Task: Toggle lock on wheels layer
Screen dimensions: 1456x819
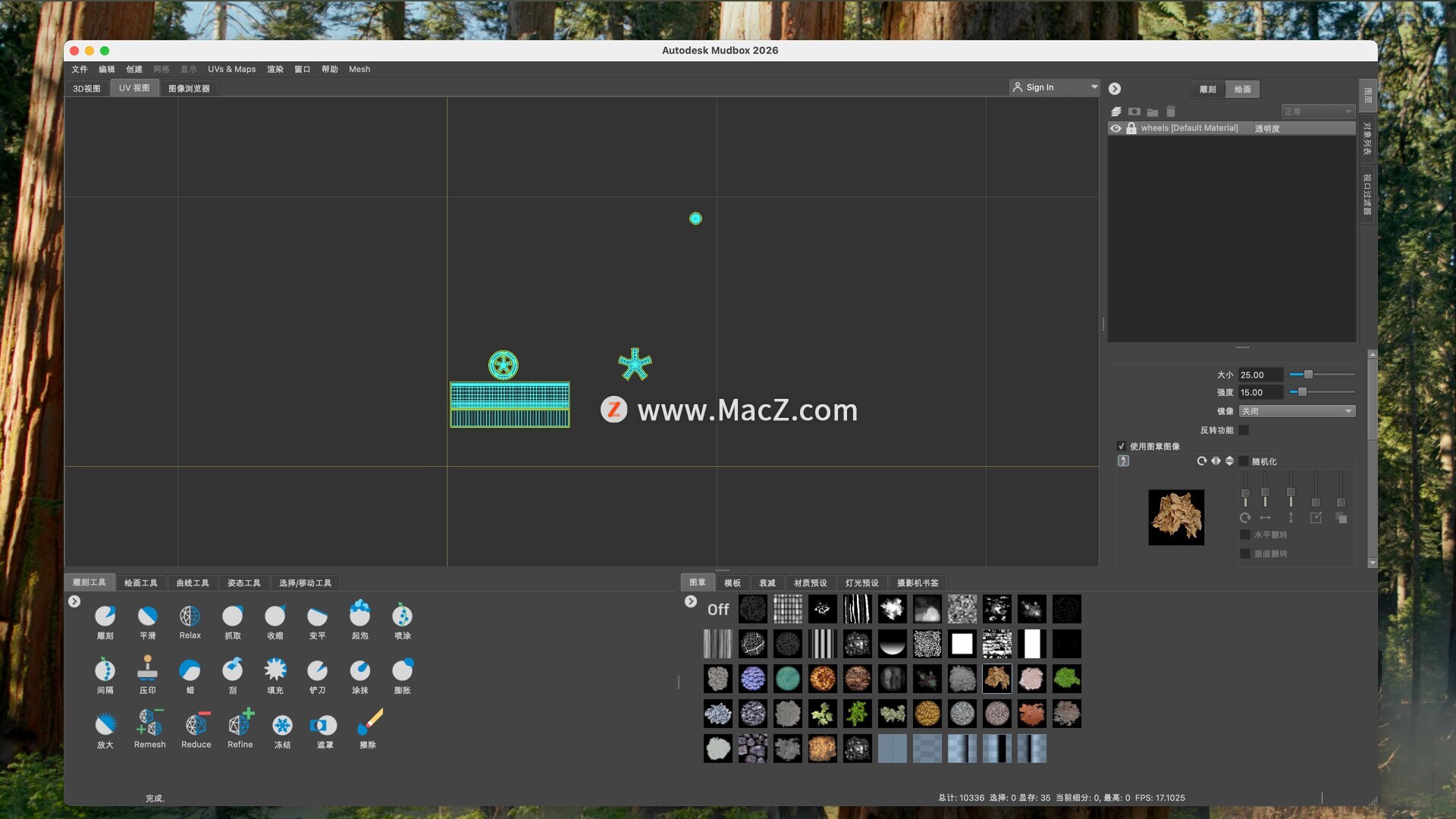Action: (1131, 128)
